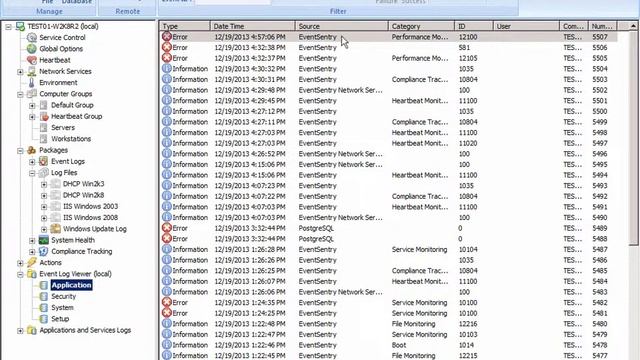
Task: Sort events by the User column header
Action: (526, 26)
